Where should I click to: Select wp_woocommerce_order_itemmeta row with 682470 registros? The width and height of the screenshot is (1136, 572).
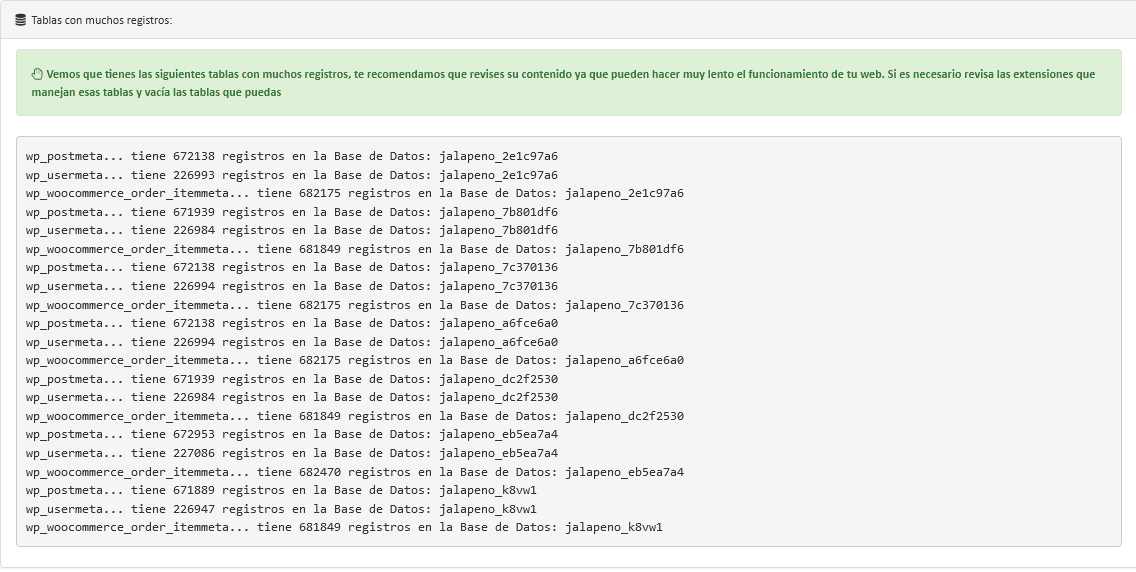point(355,472)
